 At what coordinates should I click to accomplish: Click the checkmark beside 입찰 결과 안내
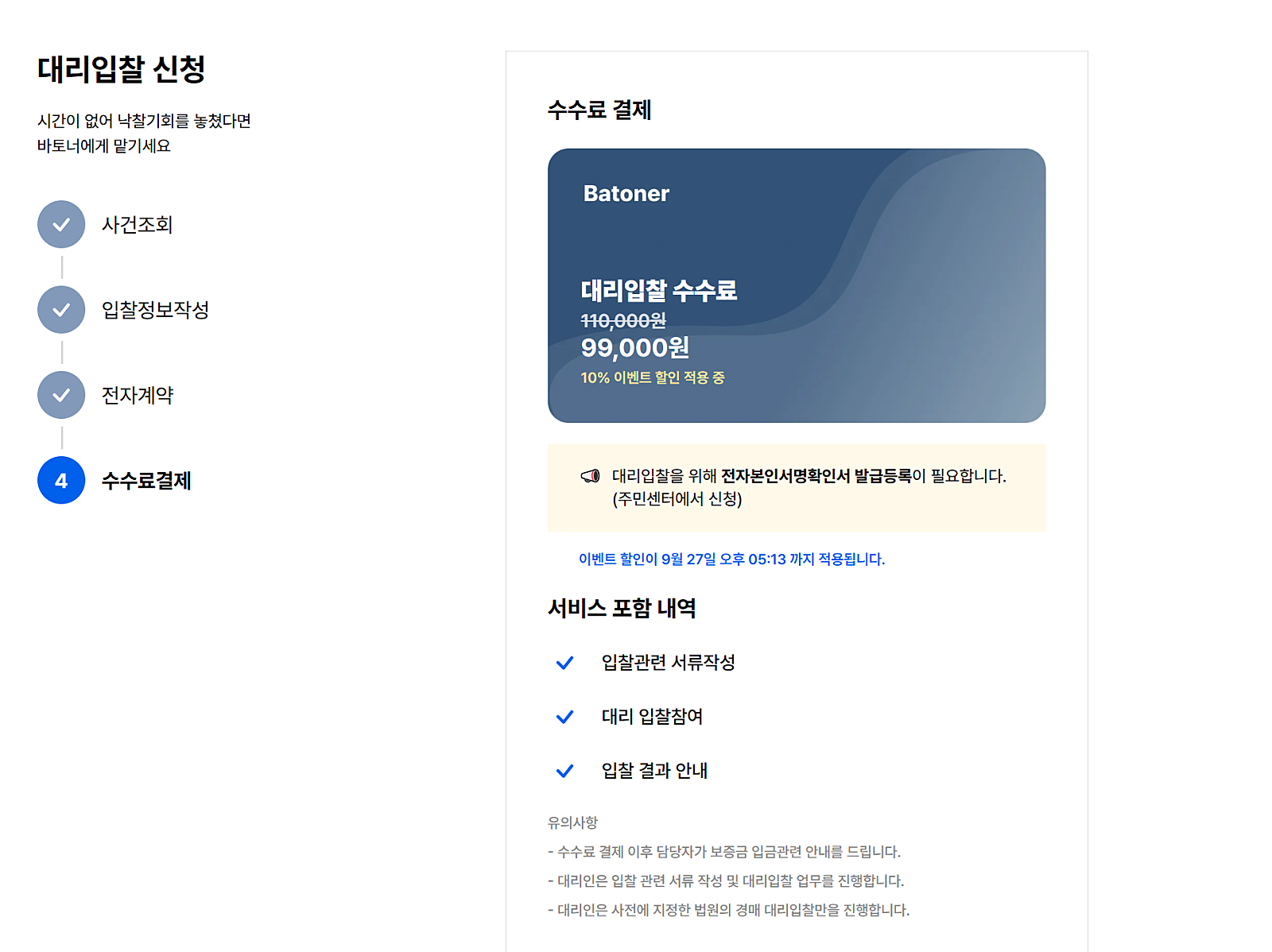(x=564, y=771)
